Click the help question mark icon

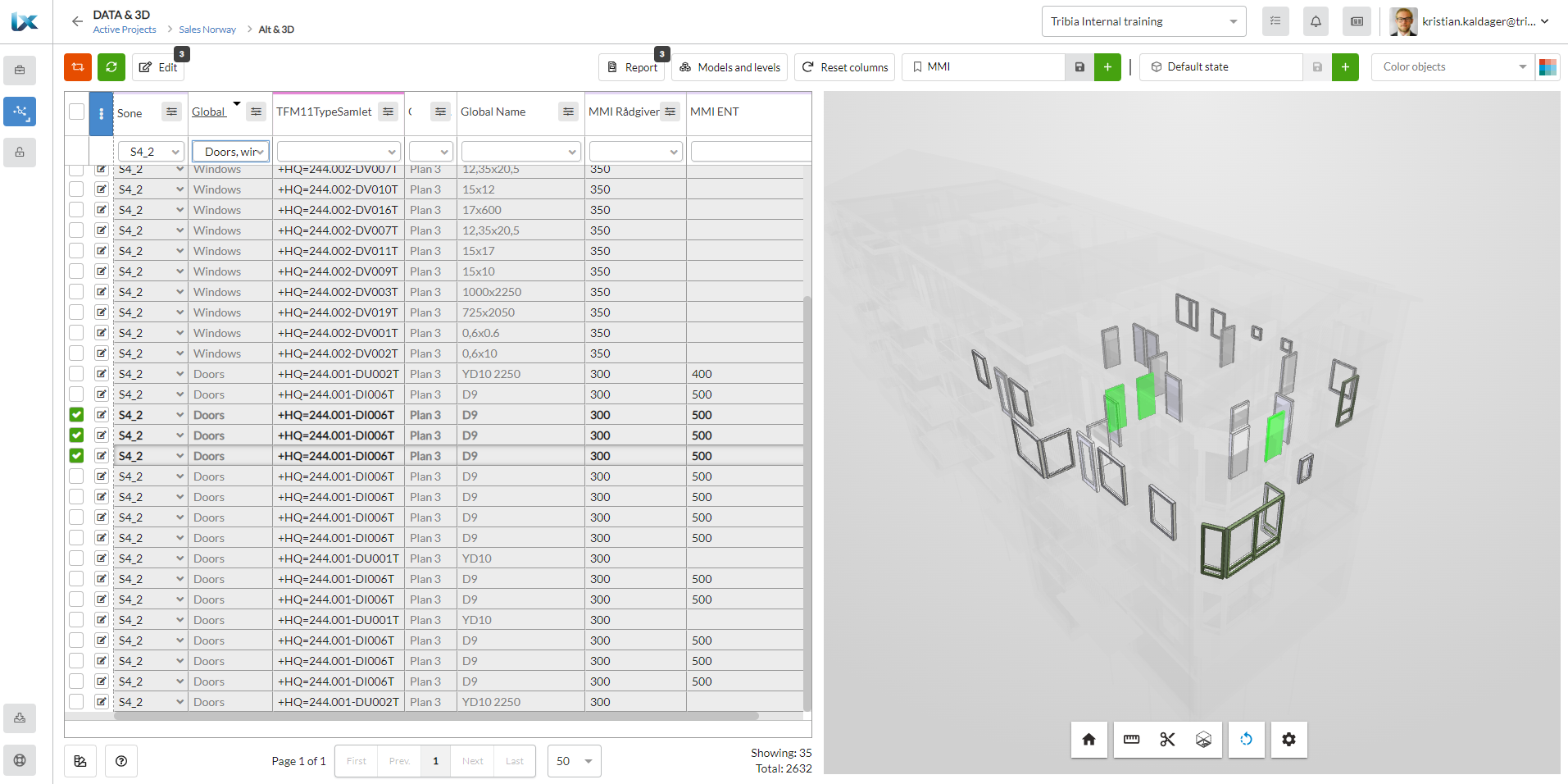pos(121,761)
